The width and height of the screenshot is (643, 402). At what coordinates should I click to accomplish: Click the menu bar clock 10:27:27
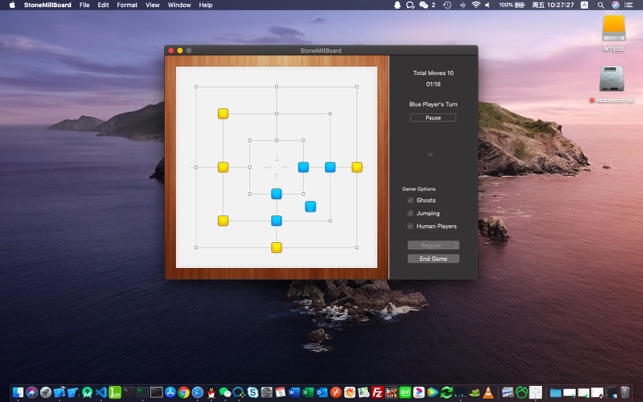tap(553, 5)
